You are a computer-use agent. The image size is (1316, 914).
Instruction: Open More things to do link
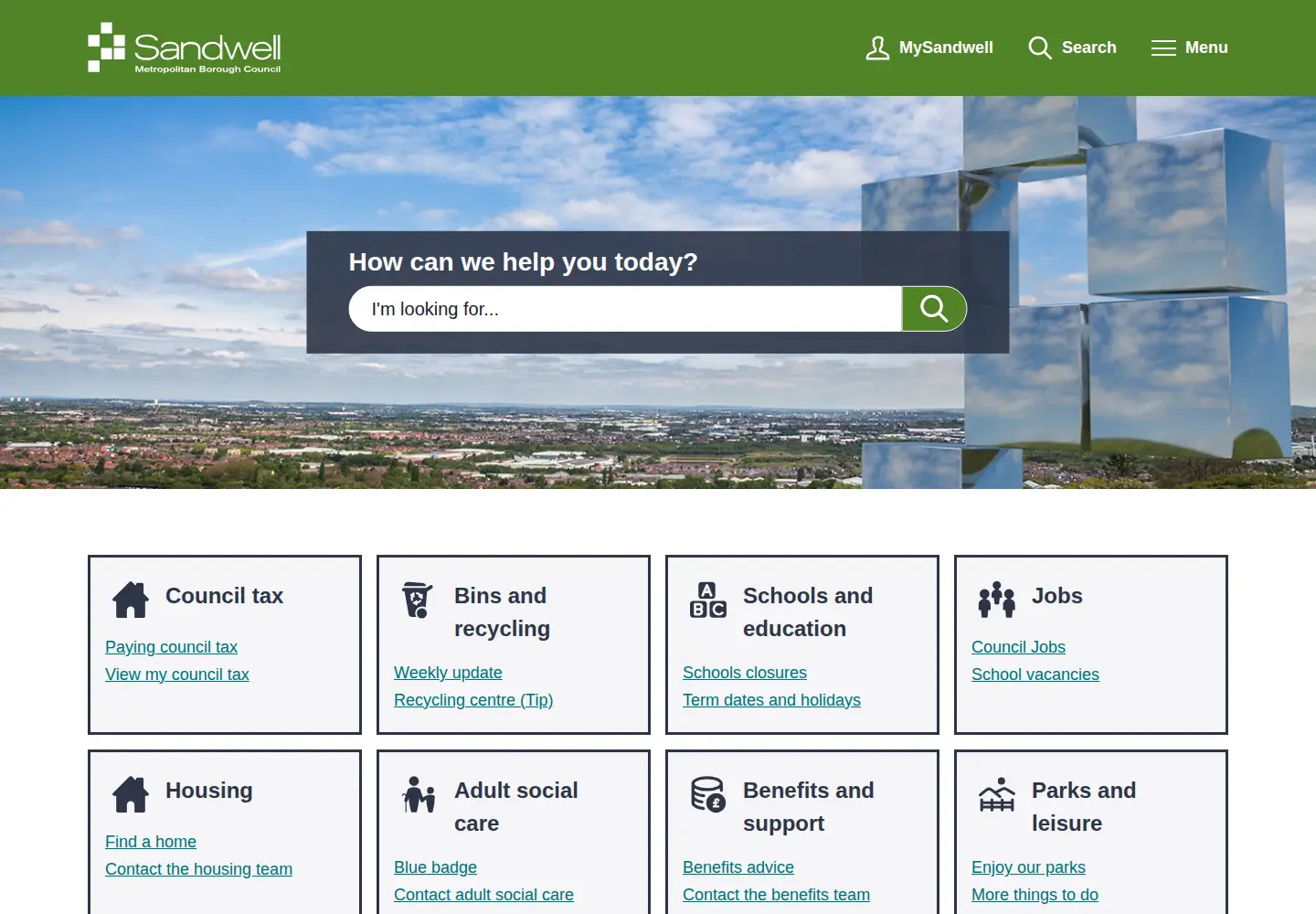(1035, 895)
